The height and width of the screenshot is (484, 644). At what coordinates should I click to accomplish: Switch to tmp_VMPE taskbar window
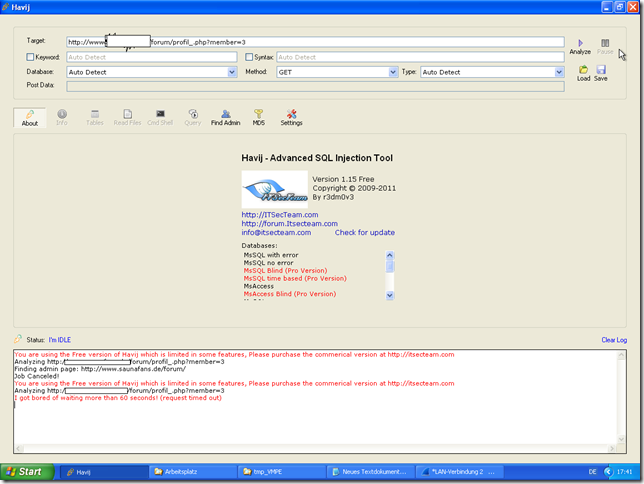282,472
